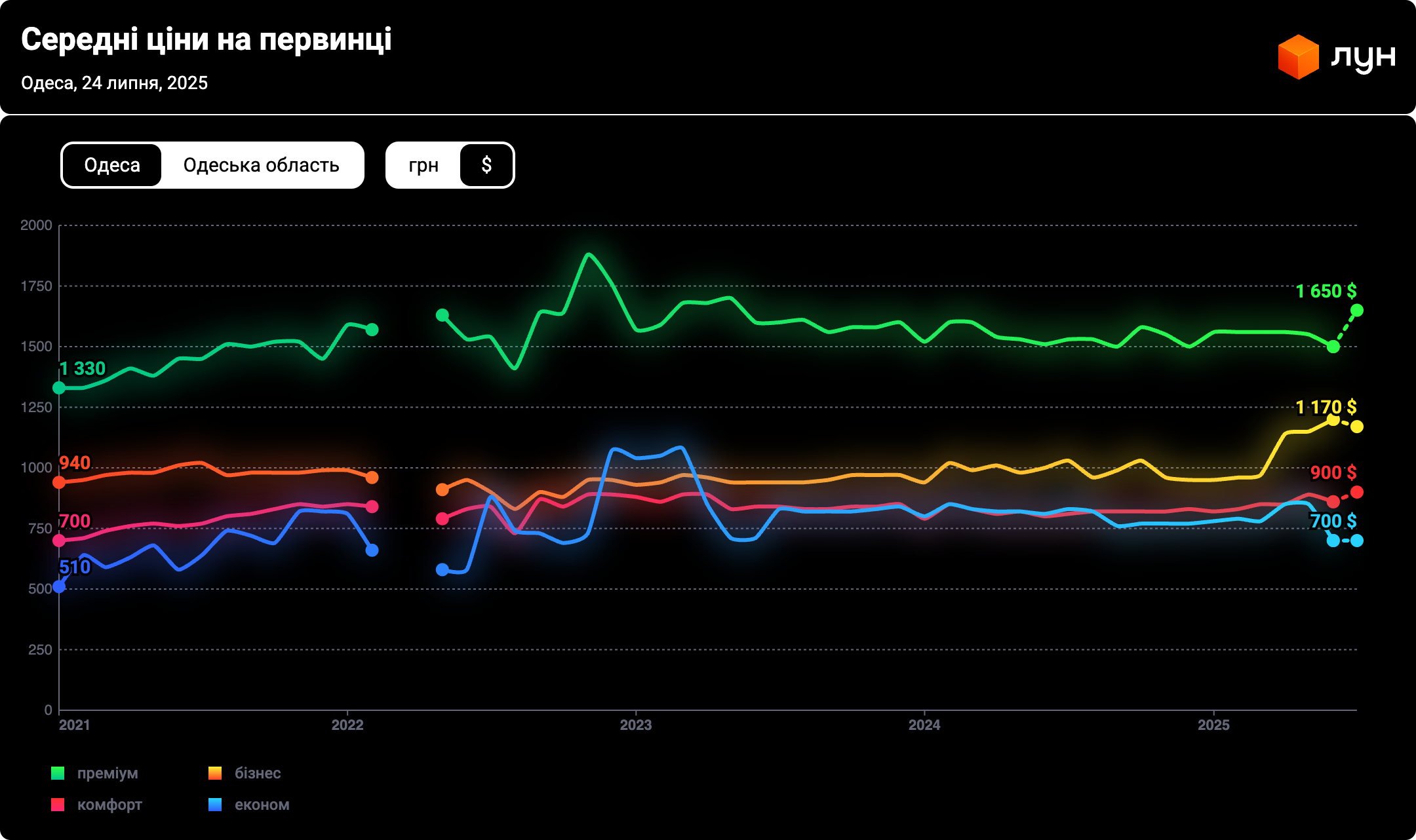
Task: Click the 2023 x-axis year marker
Action: coord(635,725)
